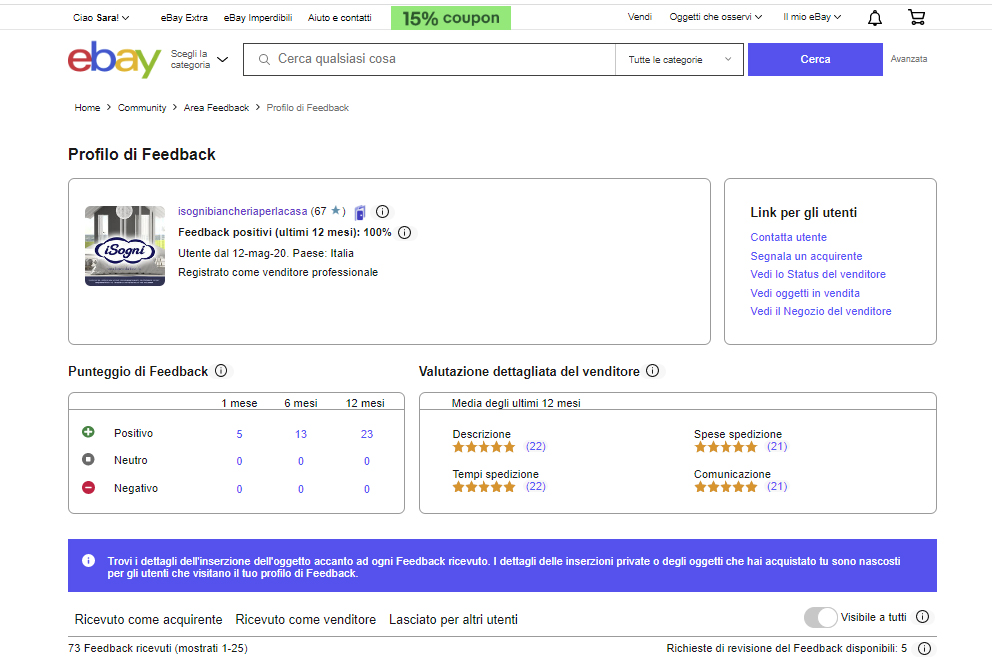
Task: Click the Tempi spedizione star rating
Action: point(484,487)
